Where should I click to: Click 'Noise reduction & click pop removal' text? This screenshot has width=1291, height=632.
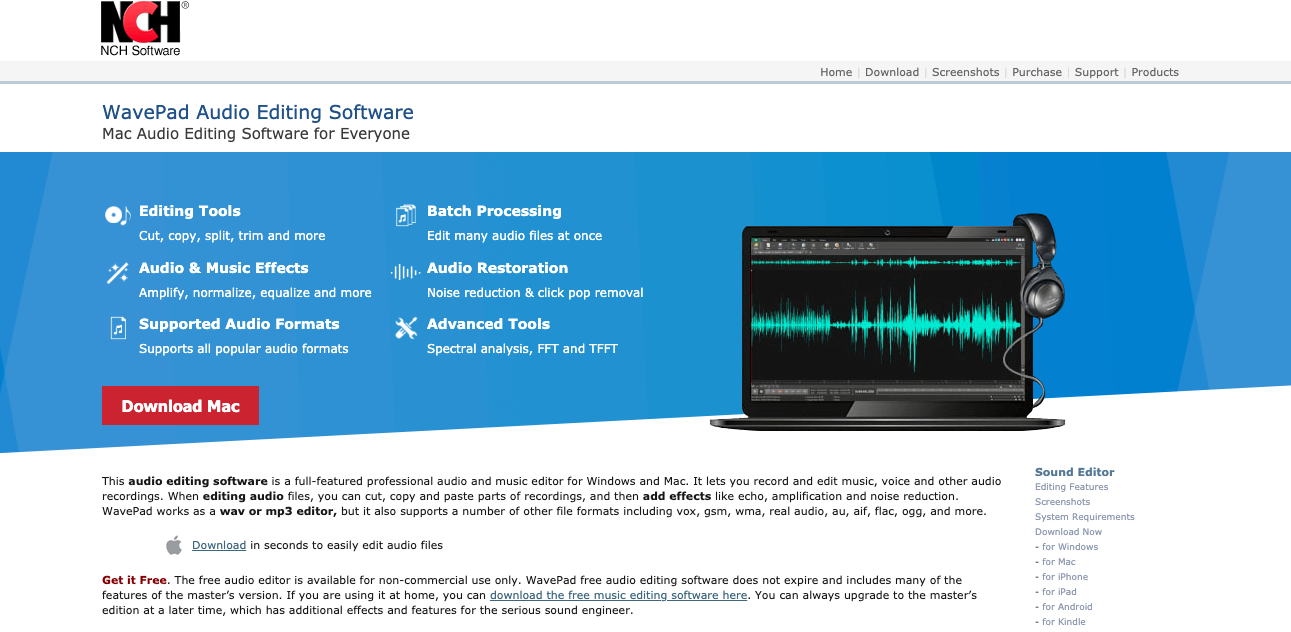click(x=535, y=293)
